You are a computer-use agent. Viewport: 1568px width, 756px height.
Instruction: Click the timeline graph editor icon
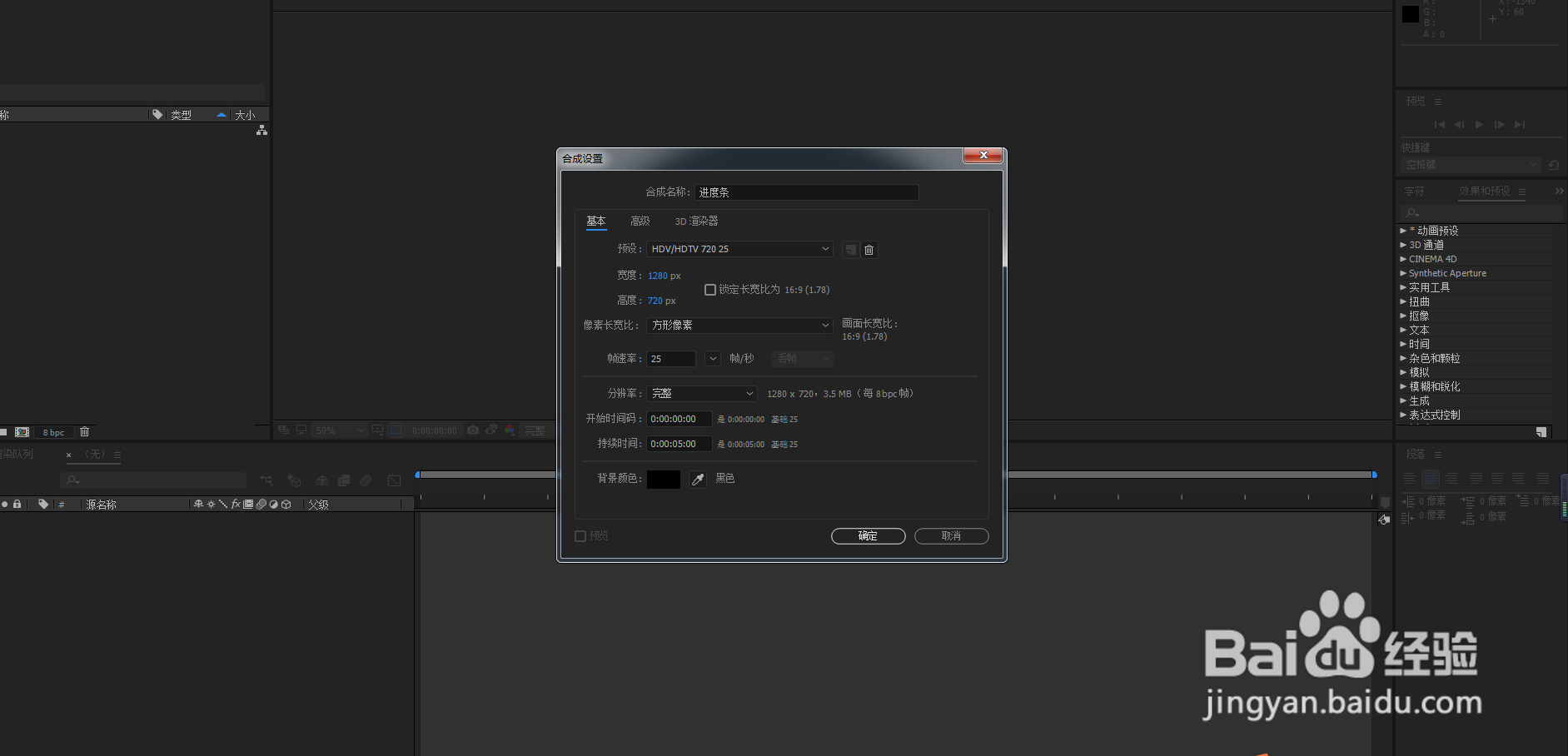tap(394, 480)
